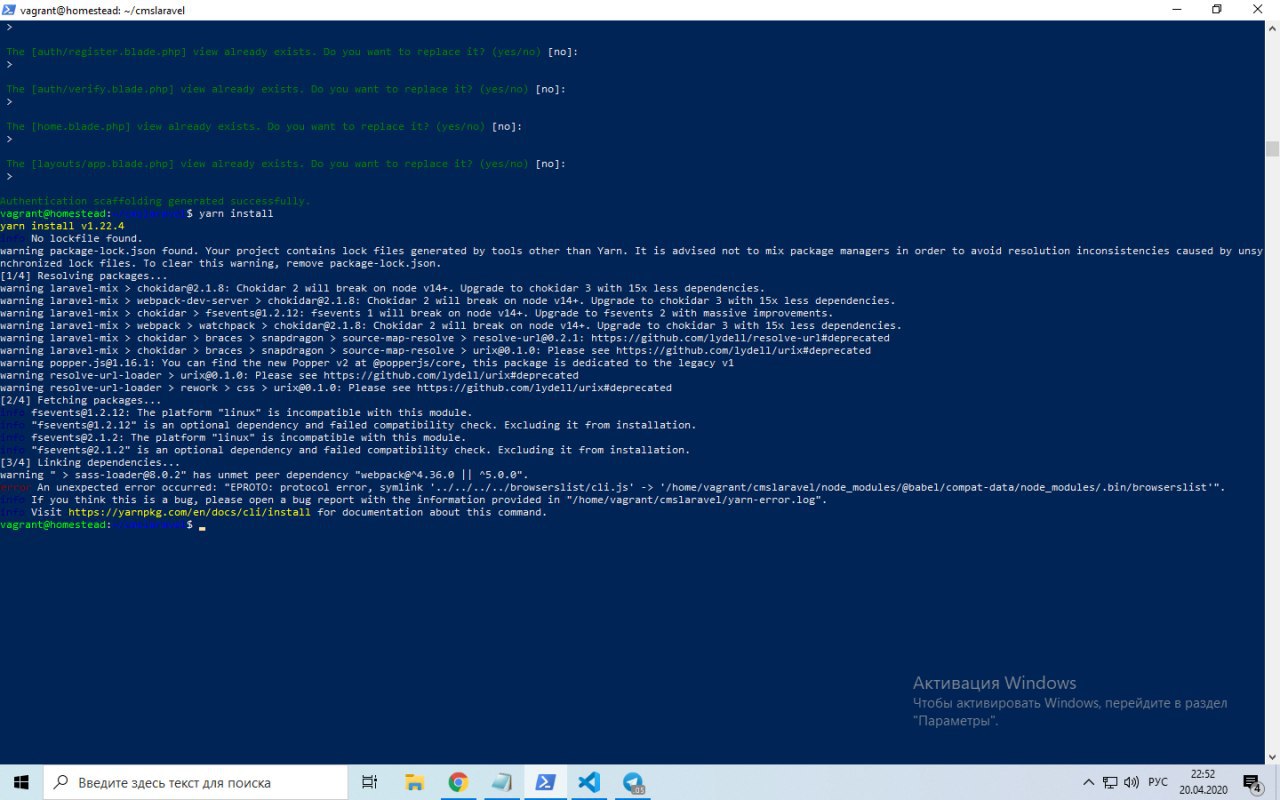Screen dimensions: 1280x800
Task: Open the Action Center notifications
Action: [x=1252, y=782]
